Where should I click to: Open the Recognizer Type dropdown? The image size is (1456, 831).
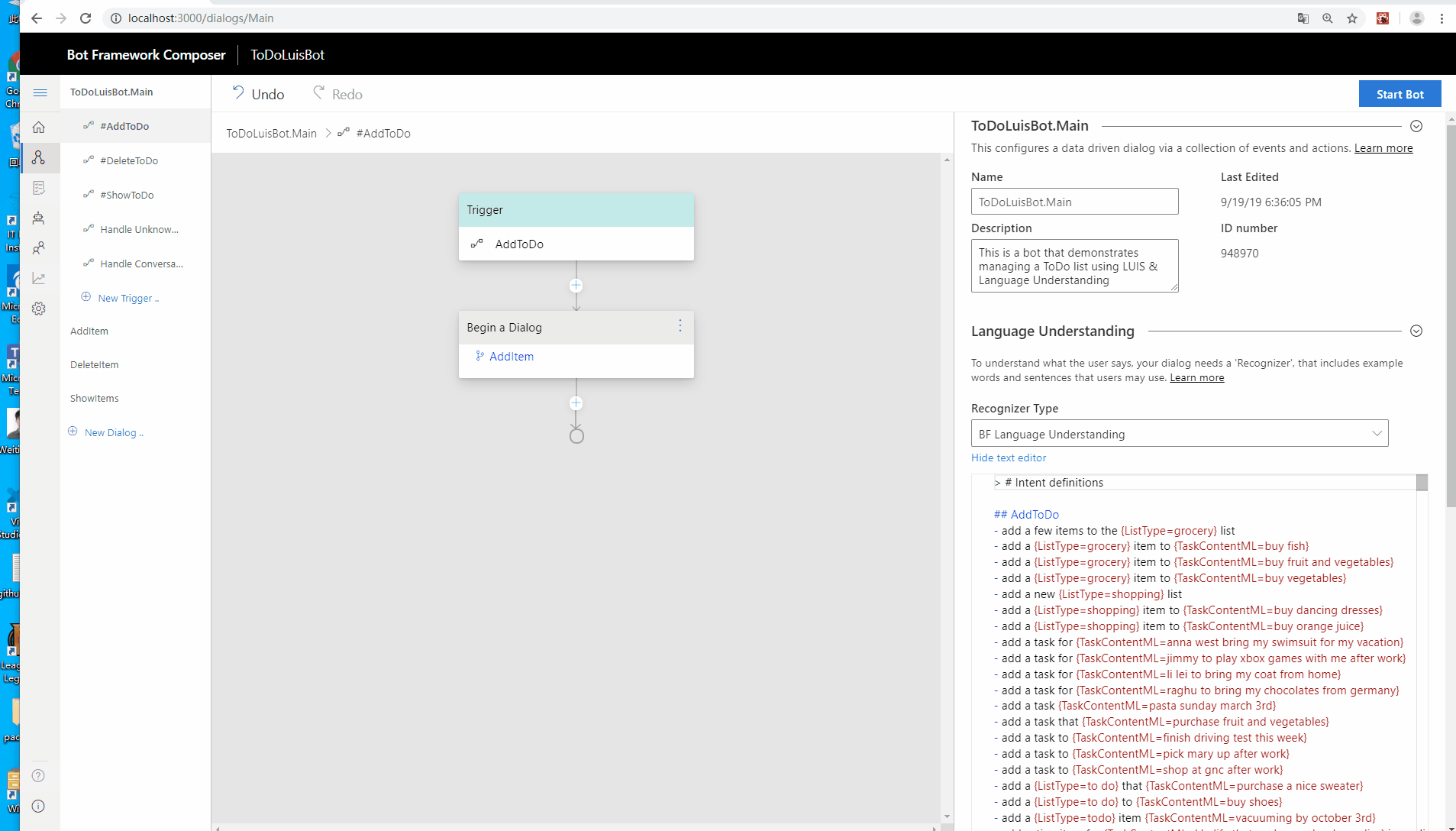[x=1180, y=434]
